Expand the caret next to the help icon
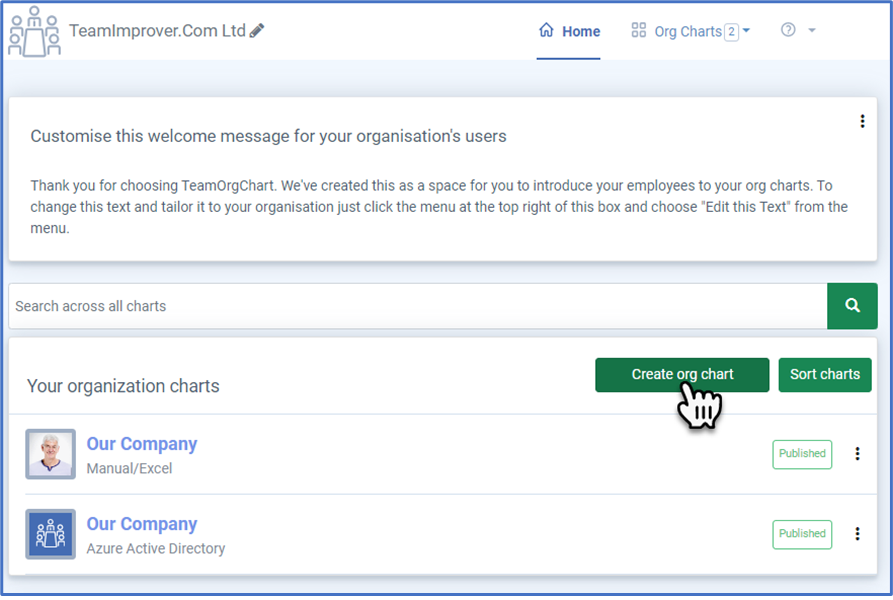 click(812, 31)
